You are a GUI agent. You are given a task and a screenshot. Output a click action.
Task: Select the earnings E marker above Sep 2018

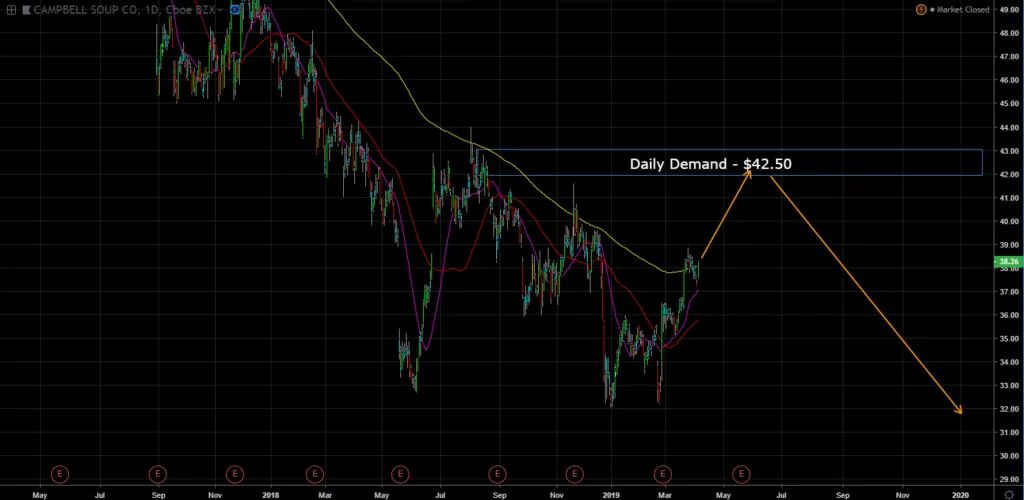tap(496, 472)
